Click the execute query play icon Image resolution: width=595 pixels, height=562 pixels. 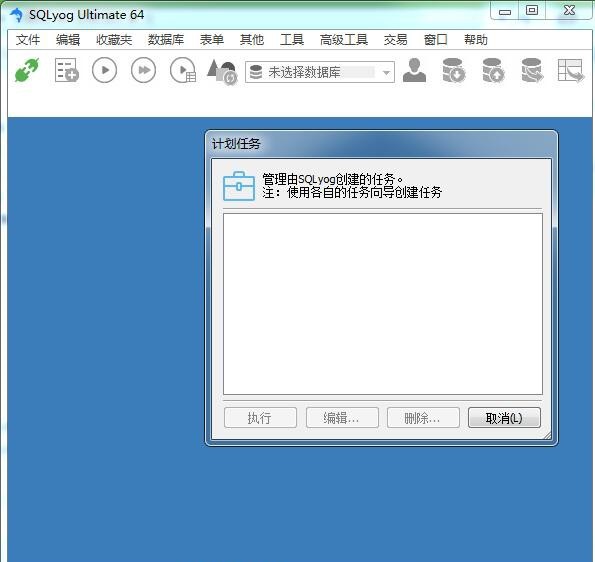tap(104, 70)
